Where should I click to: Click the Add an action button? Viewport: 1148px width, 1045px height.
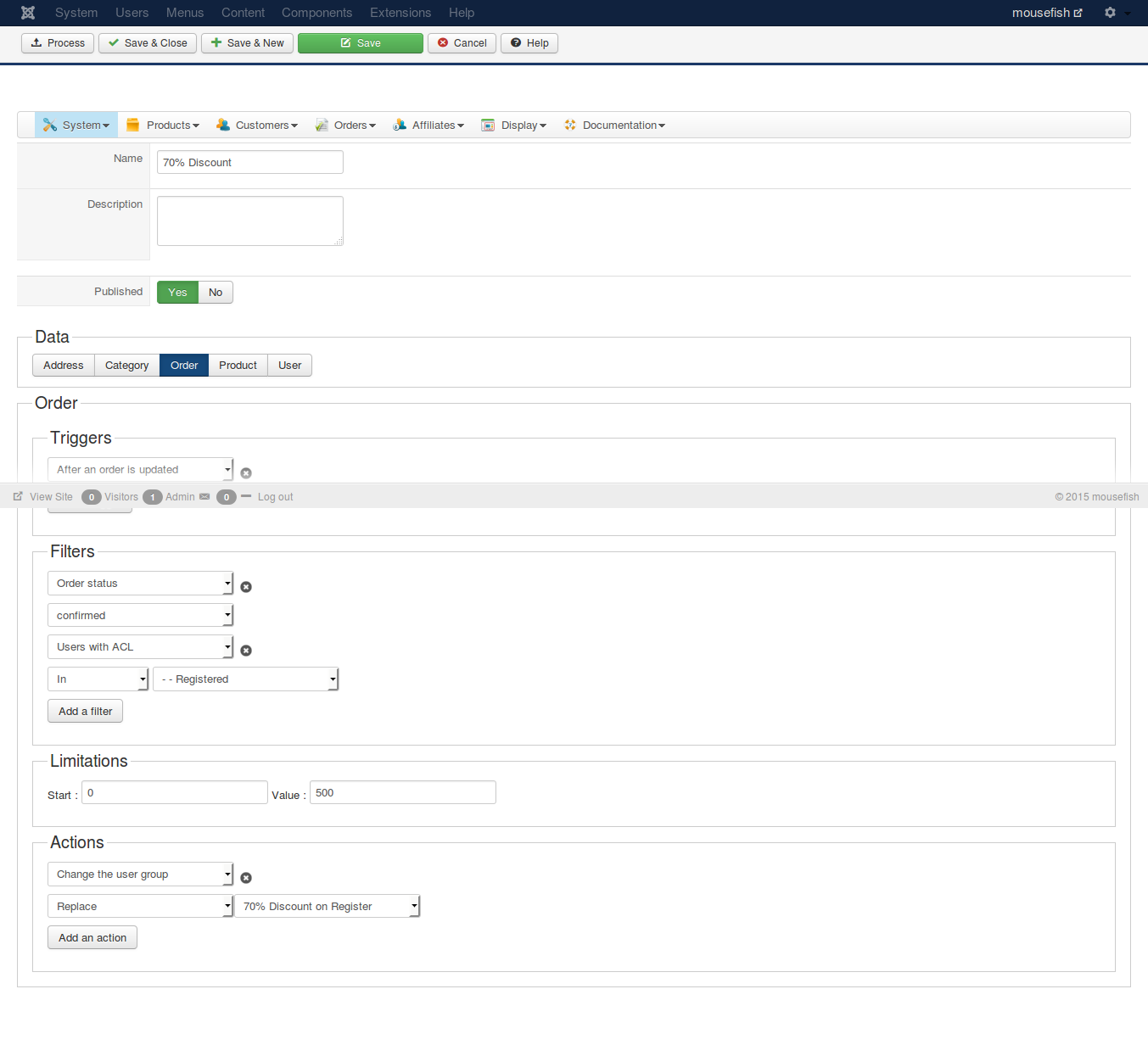coord(92,937)
